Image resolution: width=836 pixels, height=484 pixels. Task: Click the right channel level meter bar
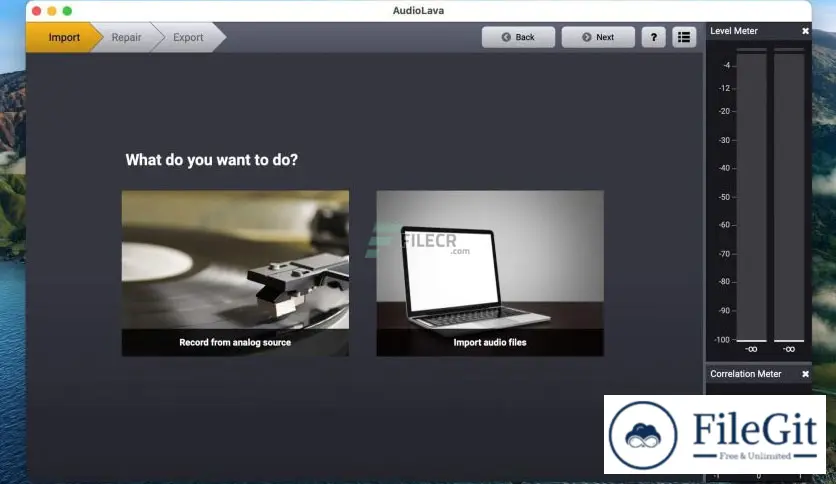(x=789, y=195)
